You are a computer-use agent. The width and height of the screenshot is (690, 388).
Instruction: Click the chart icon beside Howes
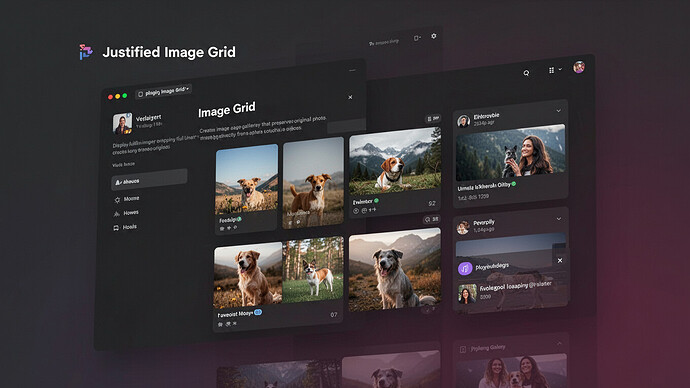coord(117,214)
